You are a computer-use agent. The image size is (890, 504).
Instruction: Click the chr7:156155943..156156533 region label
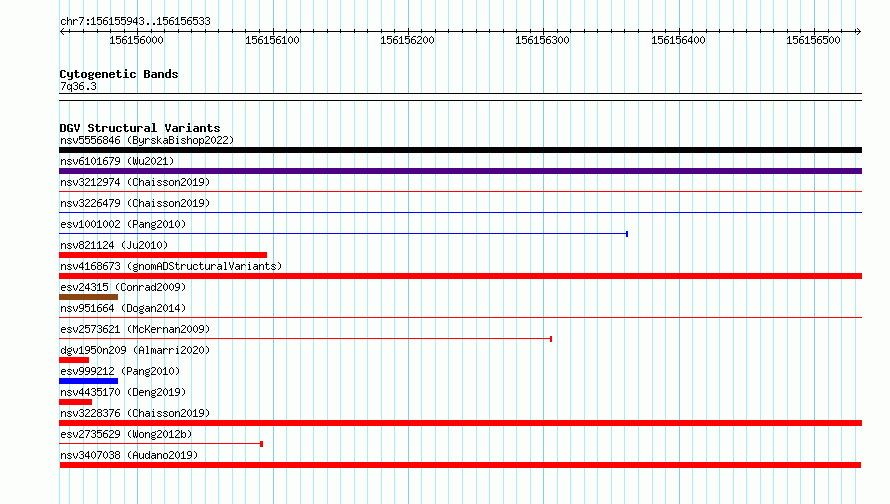coord(135,21)
